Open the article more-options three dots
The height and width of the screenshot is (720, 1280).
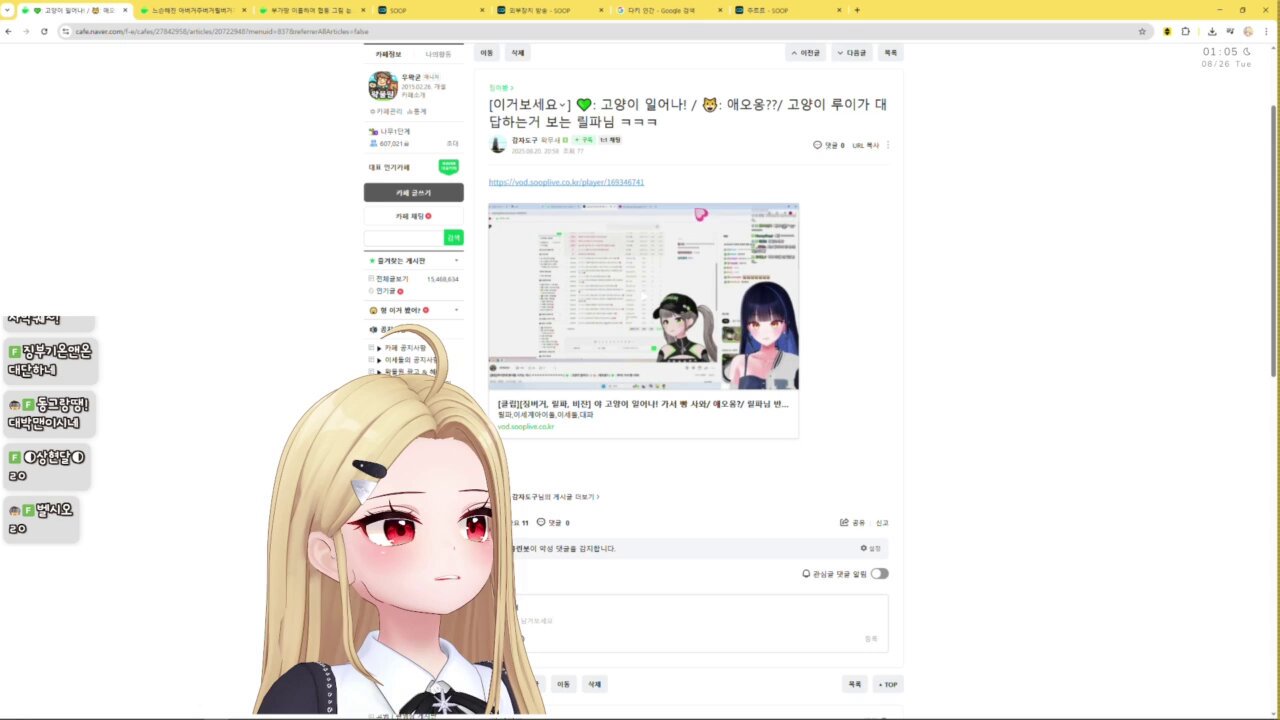tap(888, 145)
